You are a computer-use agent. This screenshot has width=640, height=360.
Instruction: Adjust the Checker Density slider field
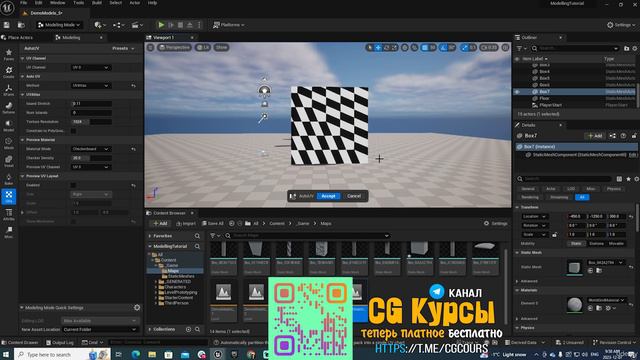(91, 158)
